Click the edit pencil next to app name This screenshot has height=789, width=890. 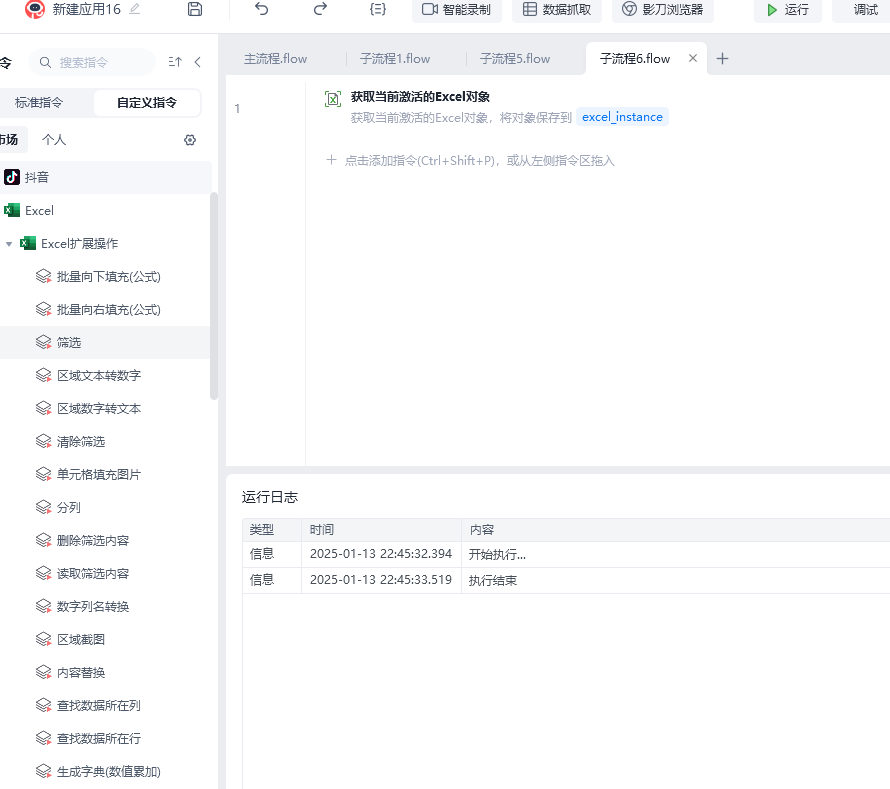pos(135,9)
